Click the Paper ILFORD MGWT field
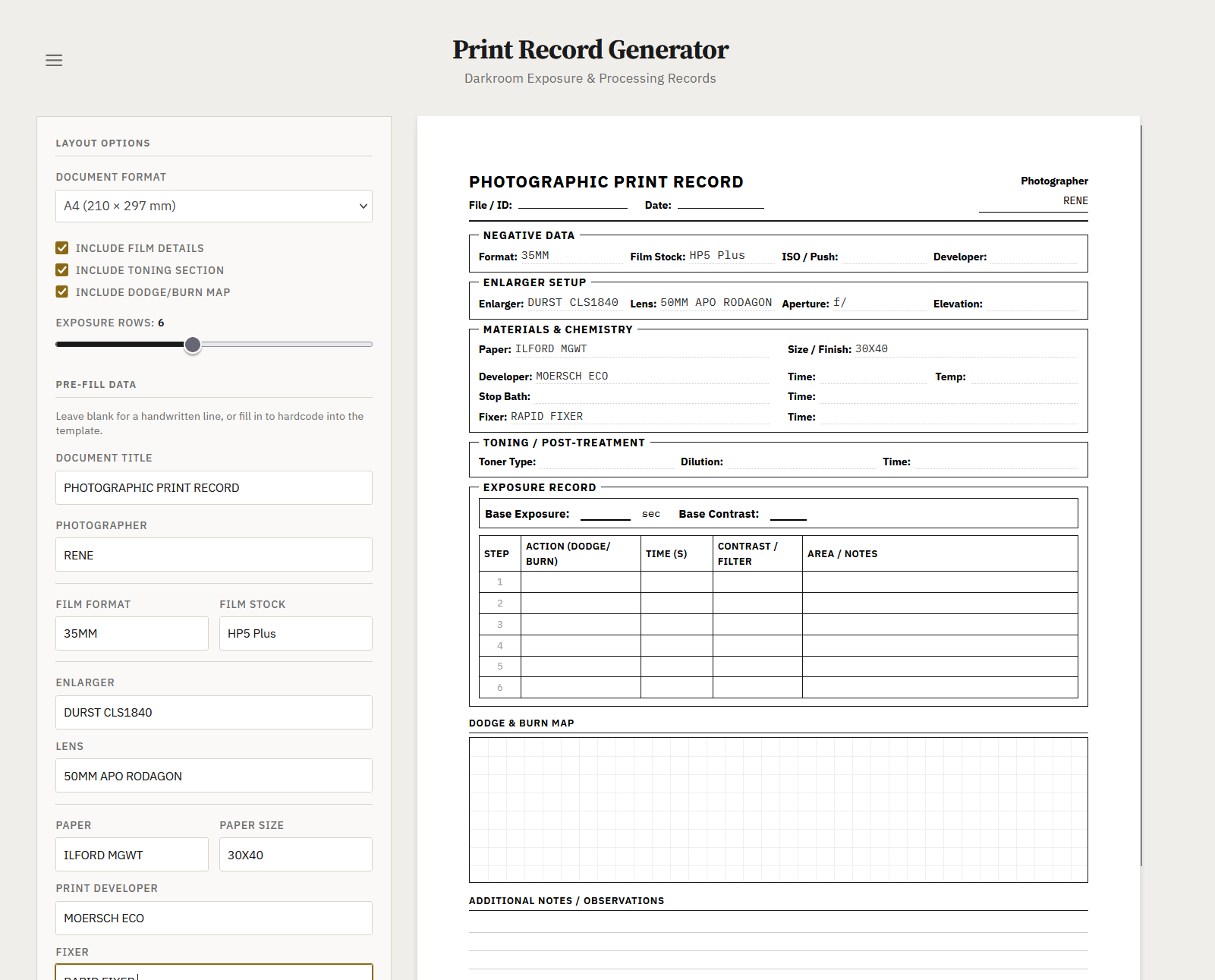The image size is (1215, 980). click(x=131, y=855)
